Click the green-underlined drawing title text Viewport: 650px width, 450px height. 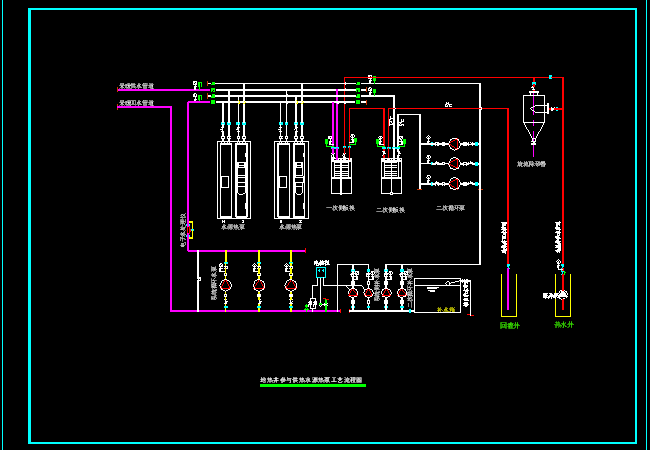(311, 380)
